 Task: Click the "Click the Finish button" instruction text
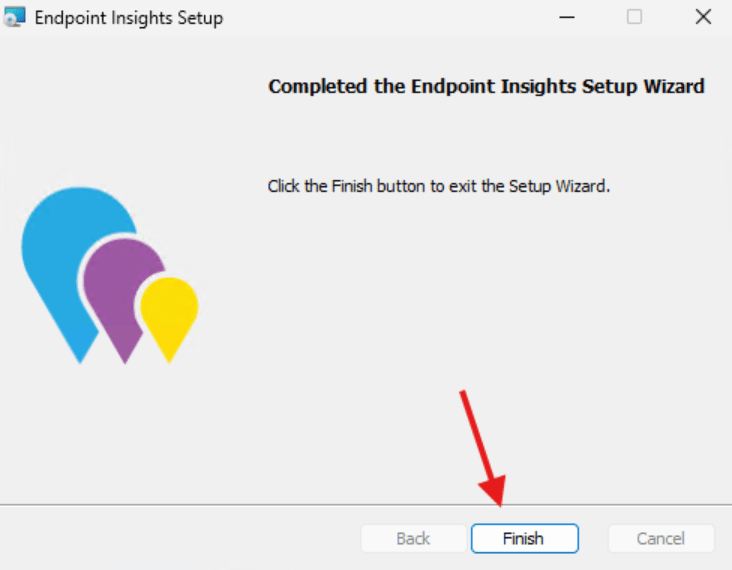click(x=438, y=187)
